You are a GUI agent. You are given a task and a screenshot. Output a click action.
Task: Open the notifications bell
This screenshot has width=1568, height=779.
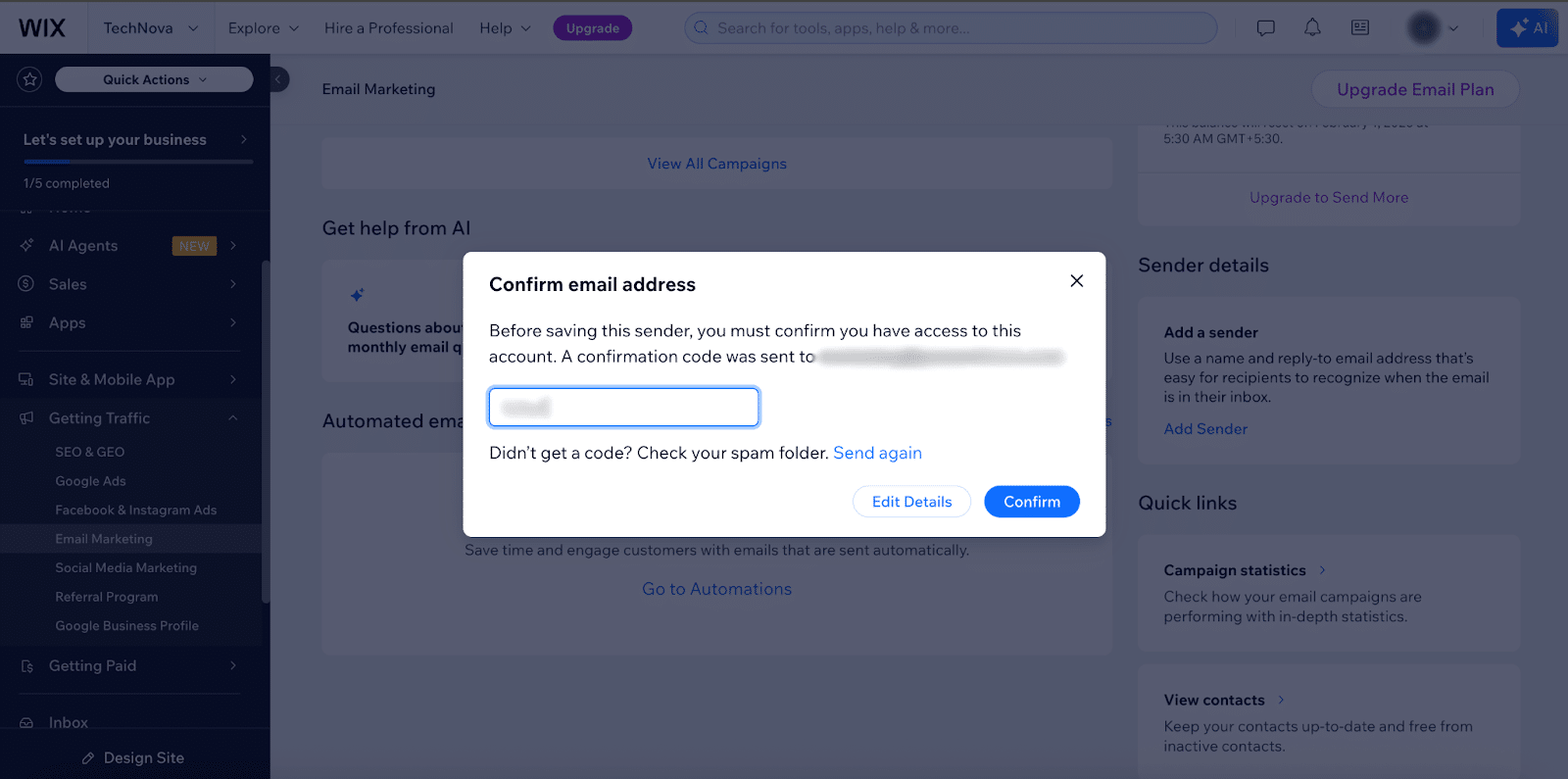click(1312, 27)
